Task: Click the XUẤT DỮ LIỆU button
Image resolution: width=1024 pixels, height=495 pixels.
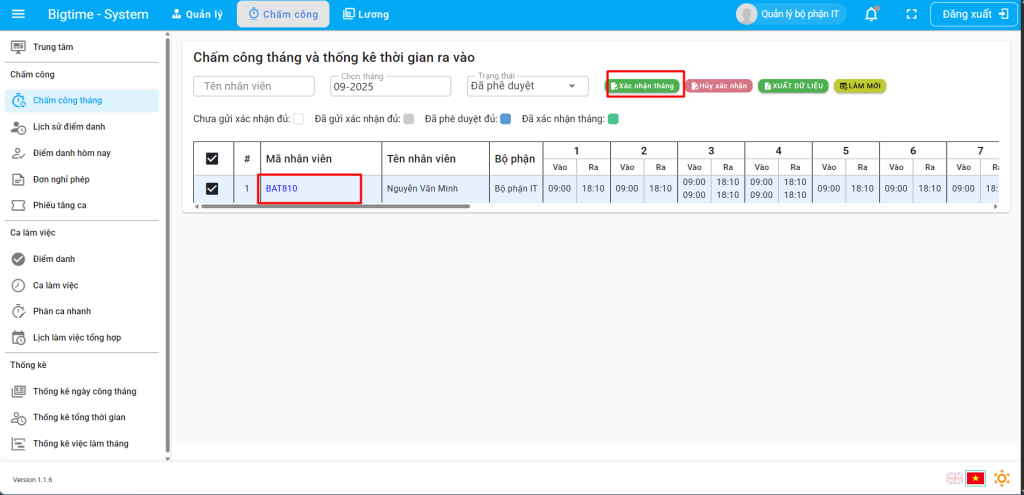Action: [793, 86]
